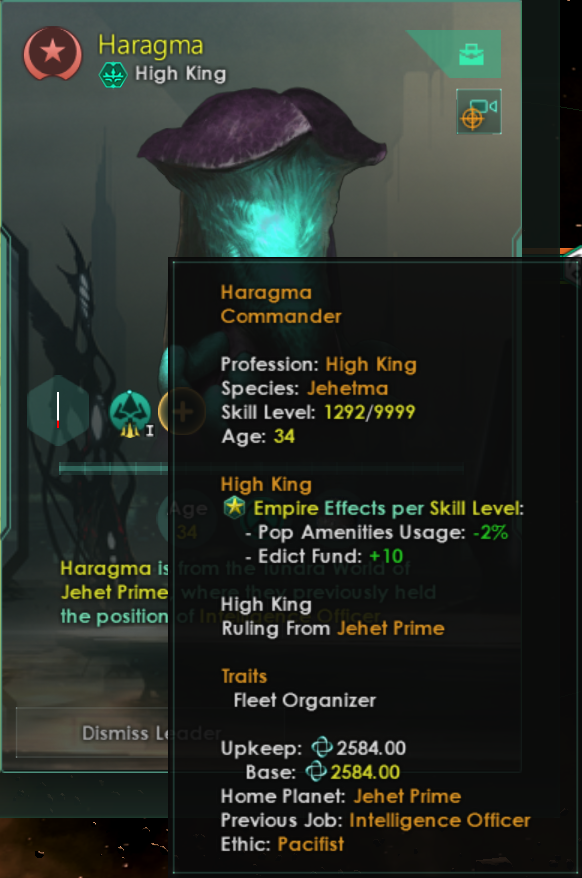
Task: Click Jehet Prime after Ruling From
Action: (390, 628)
